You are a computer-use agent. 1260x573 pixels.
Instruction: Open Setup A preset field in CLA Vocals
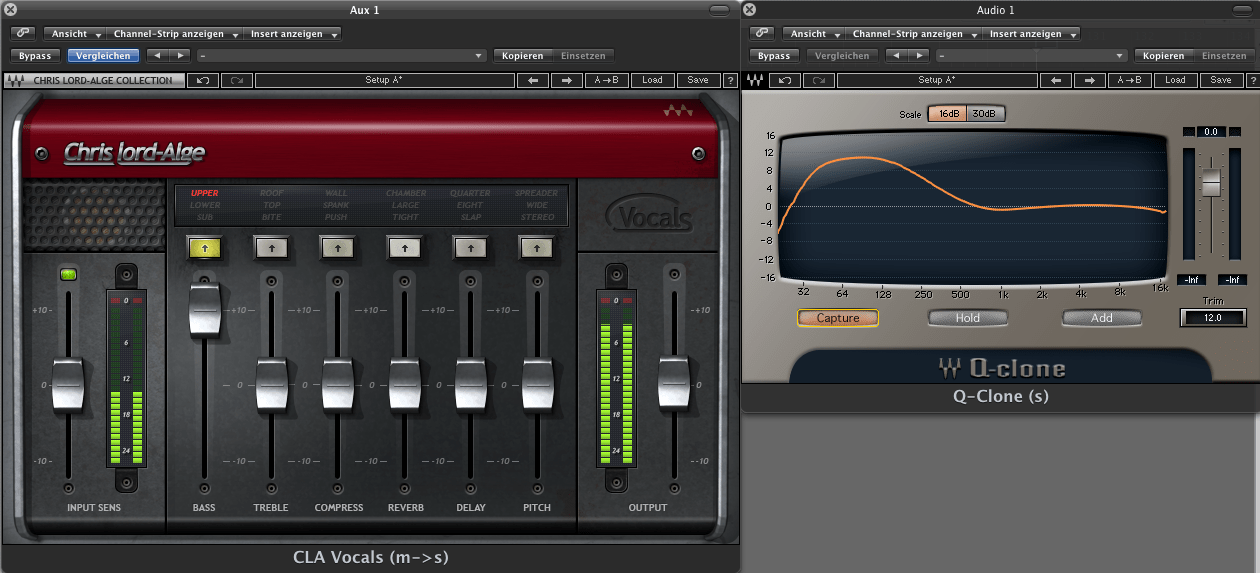click(x=384, y=80)
